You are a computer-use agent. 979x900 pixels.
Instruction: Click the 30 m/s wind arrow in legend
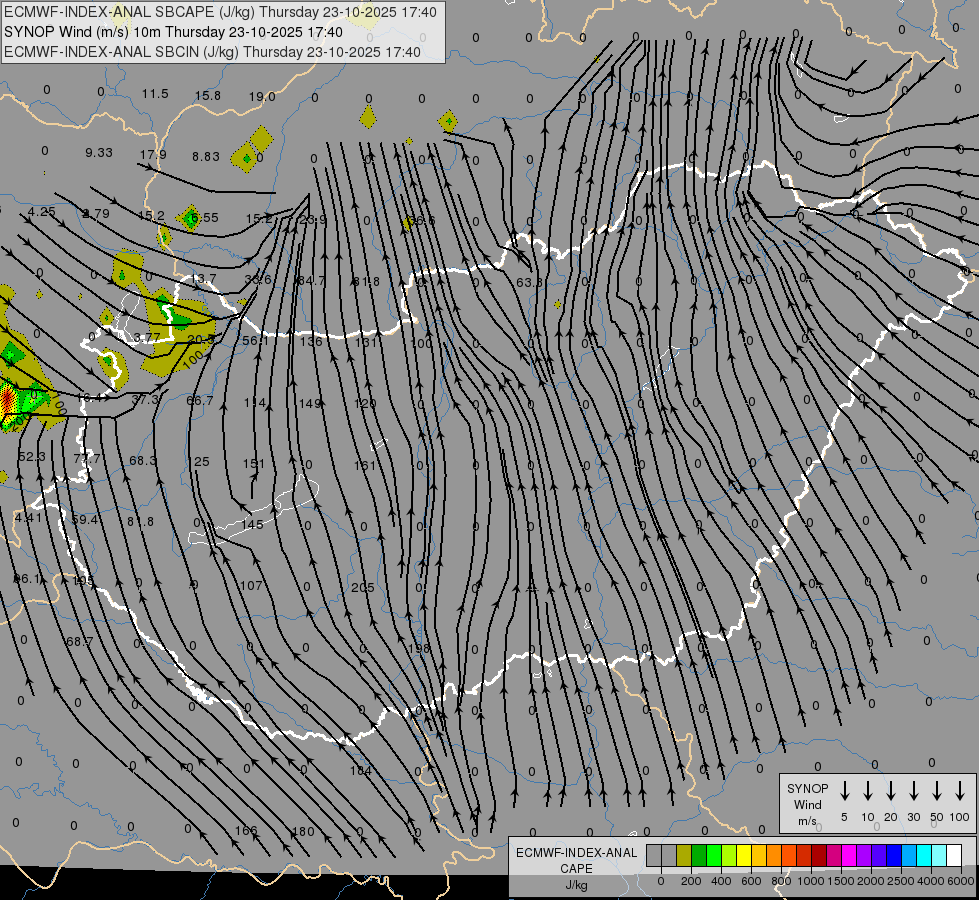[913, 791]
